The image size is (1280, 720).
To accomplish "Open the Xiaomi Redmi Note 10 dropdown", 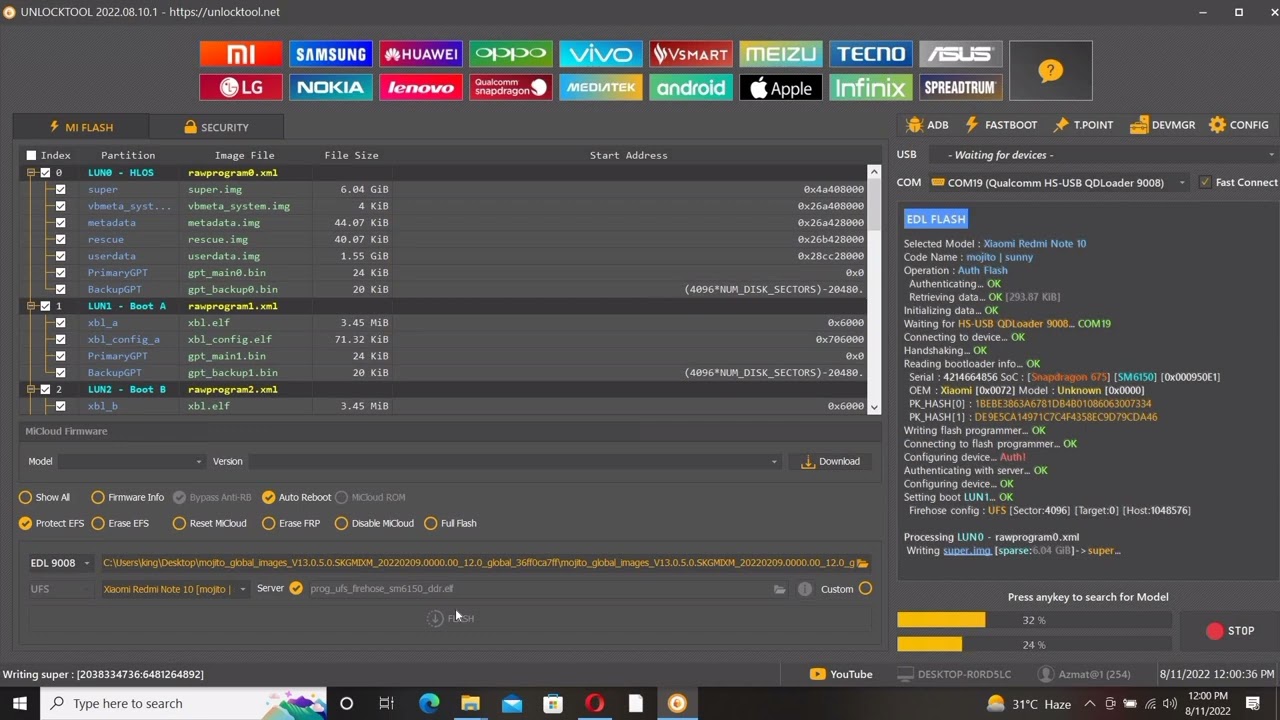I will click(x=174, y=589).
